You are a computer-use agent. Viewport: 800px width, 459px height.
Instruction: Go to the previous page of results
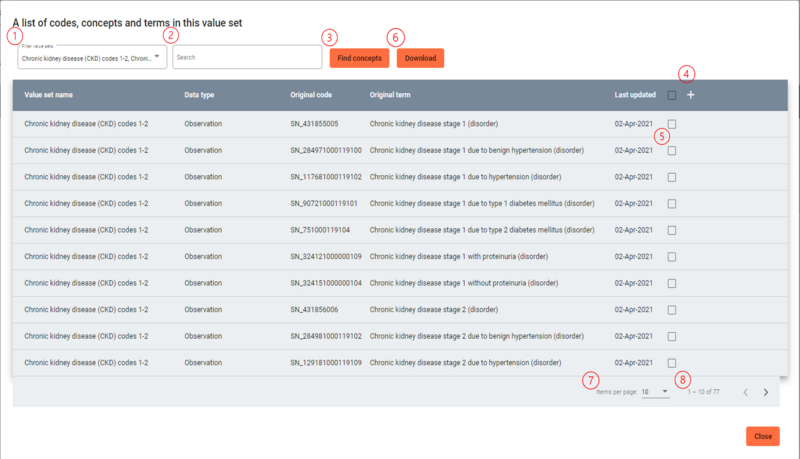click(x=745, y=392)
